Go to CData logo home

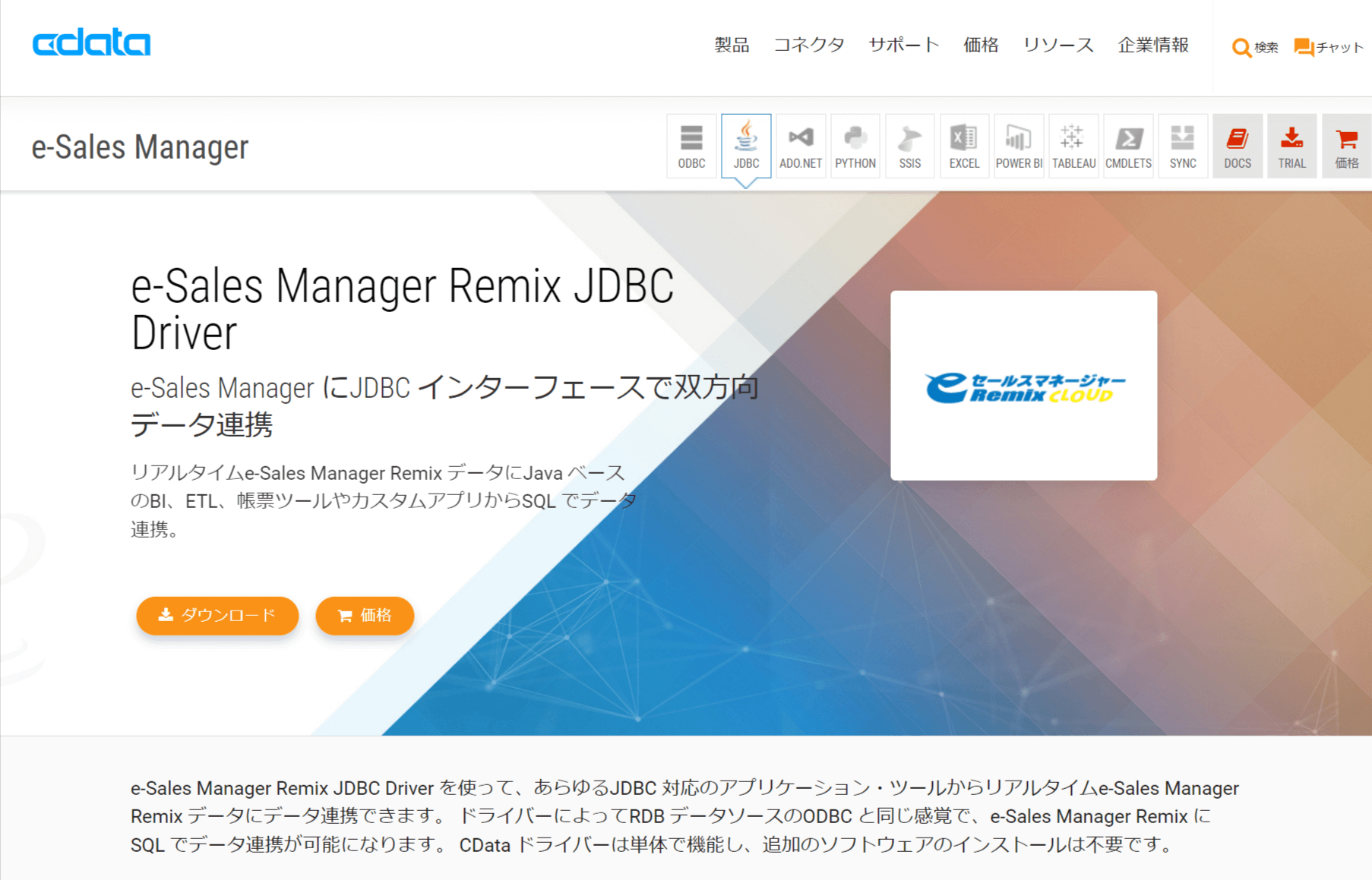click(x=91, y=43)
